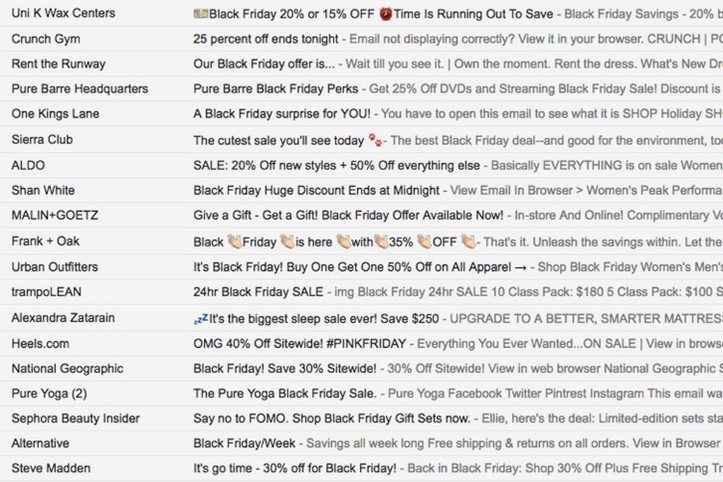Open Heels.com #PINKFRIDAY email

coord(362,344)
